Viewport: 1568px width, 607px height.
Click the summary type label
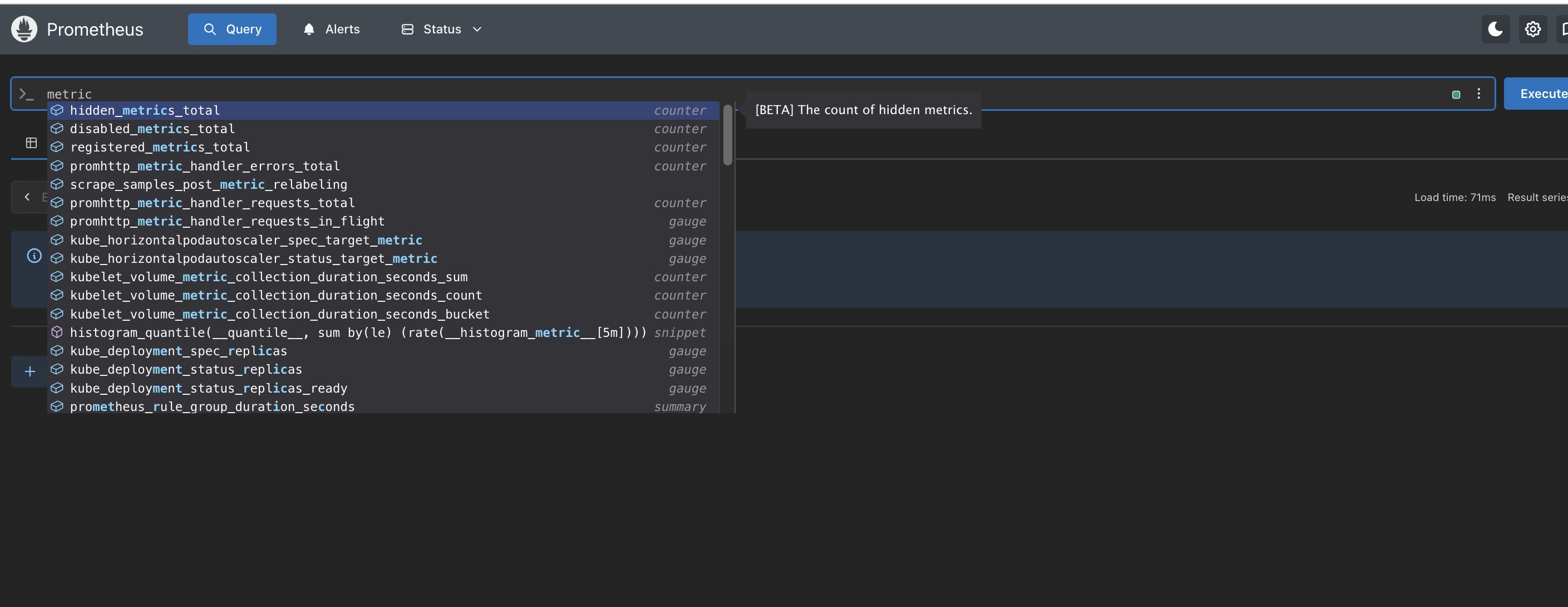(680, 407)
